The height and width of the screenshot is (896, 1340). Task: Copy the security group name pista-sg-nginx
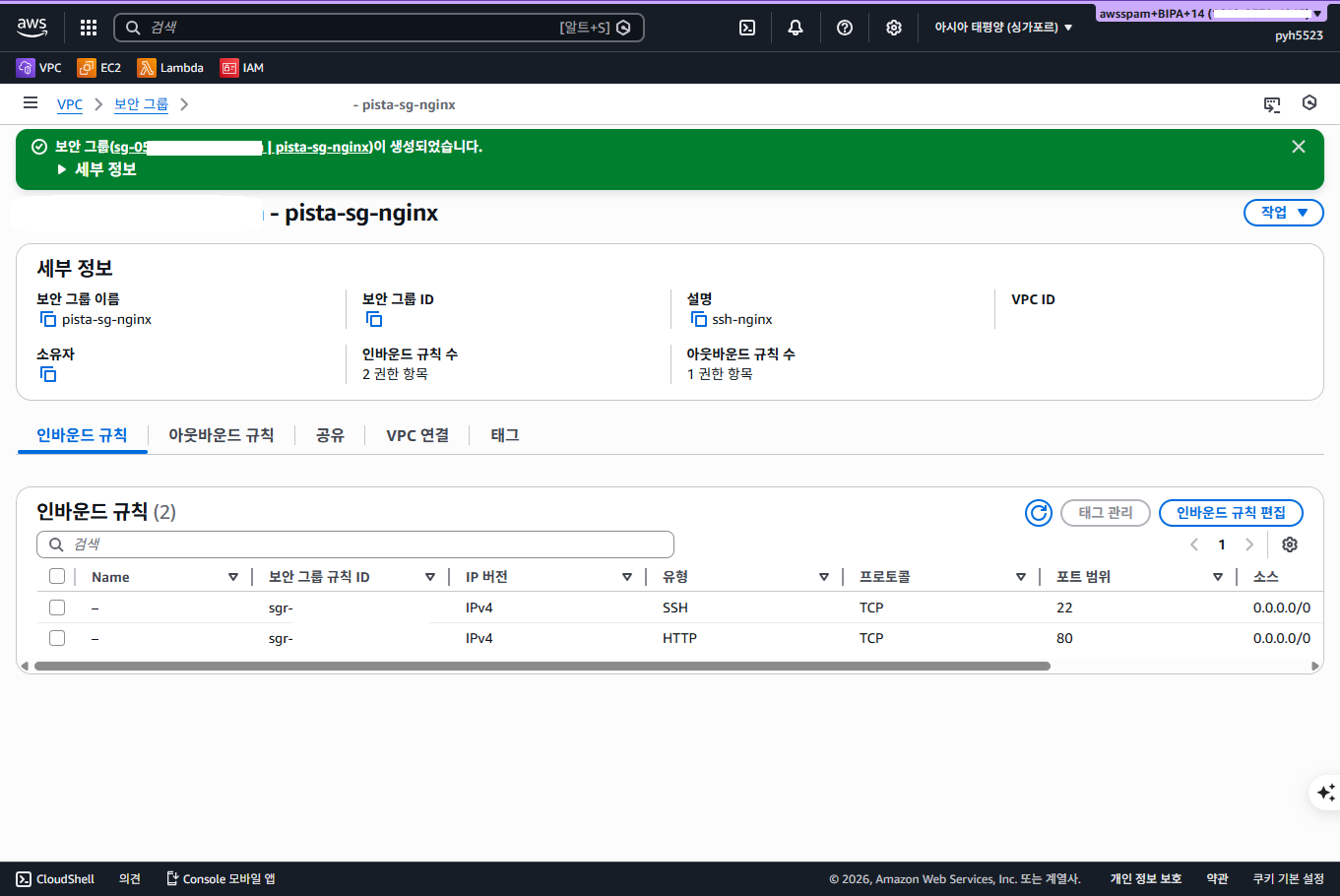(48, 319)
